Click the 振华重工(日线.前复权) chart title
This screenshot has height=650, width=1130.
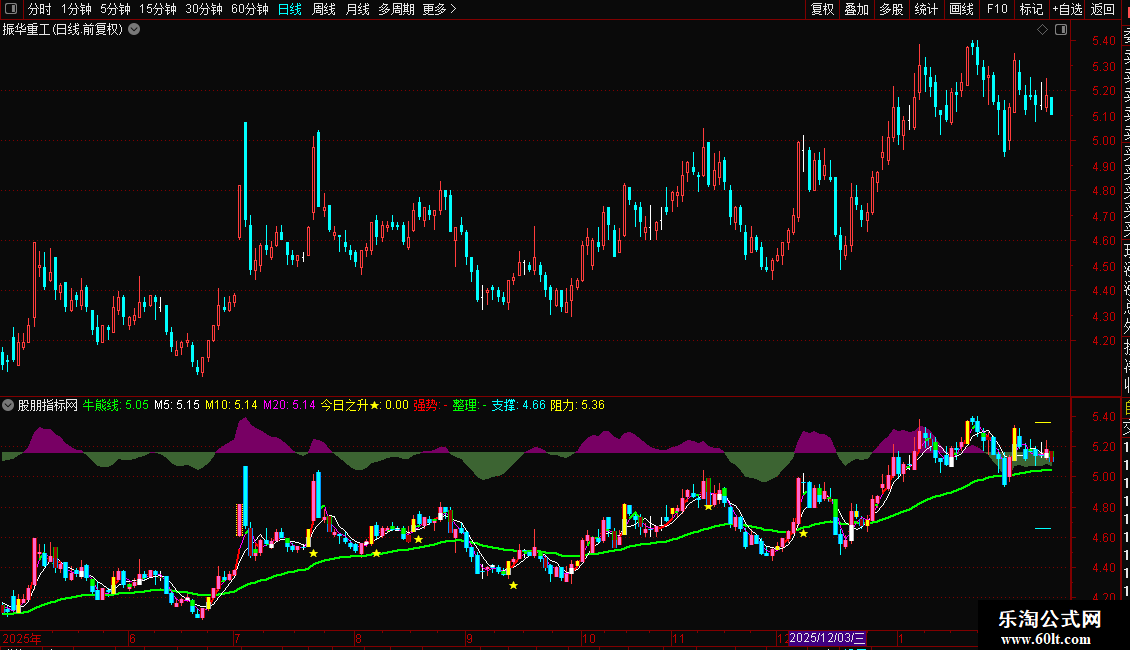click(x=63, y=30)
